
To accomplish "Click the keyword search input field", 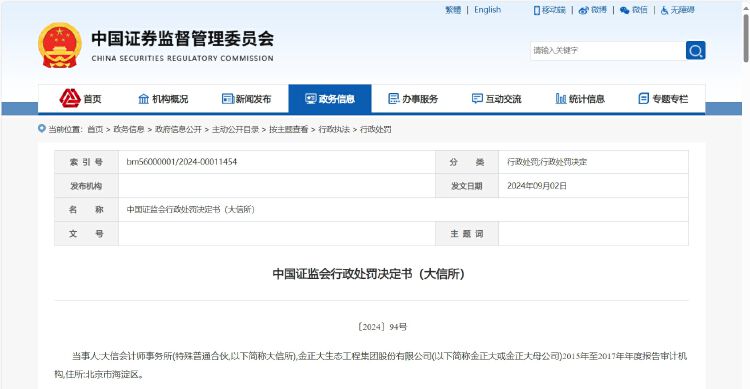I will pyautogui.click(x=607, y=50).
